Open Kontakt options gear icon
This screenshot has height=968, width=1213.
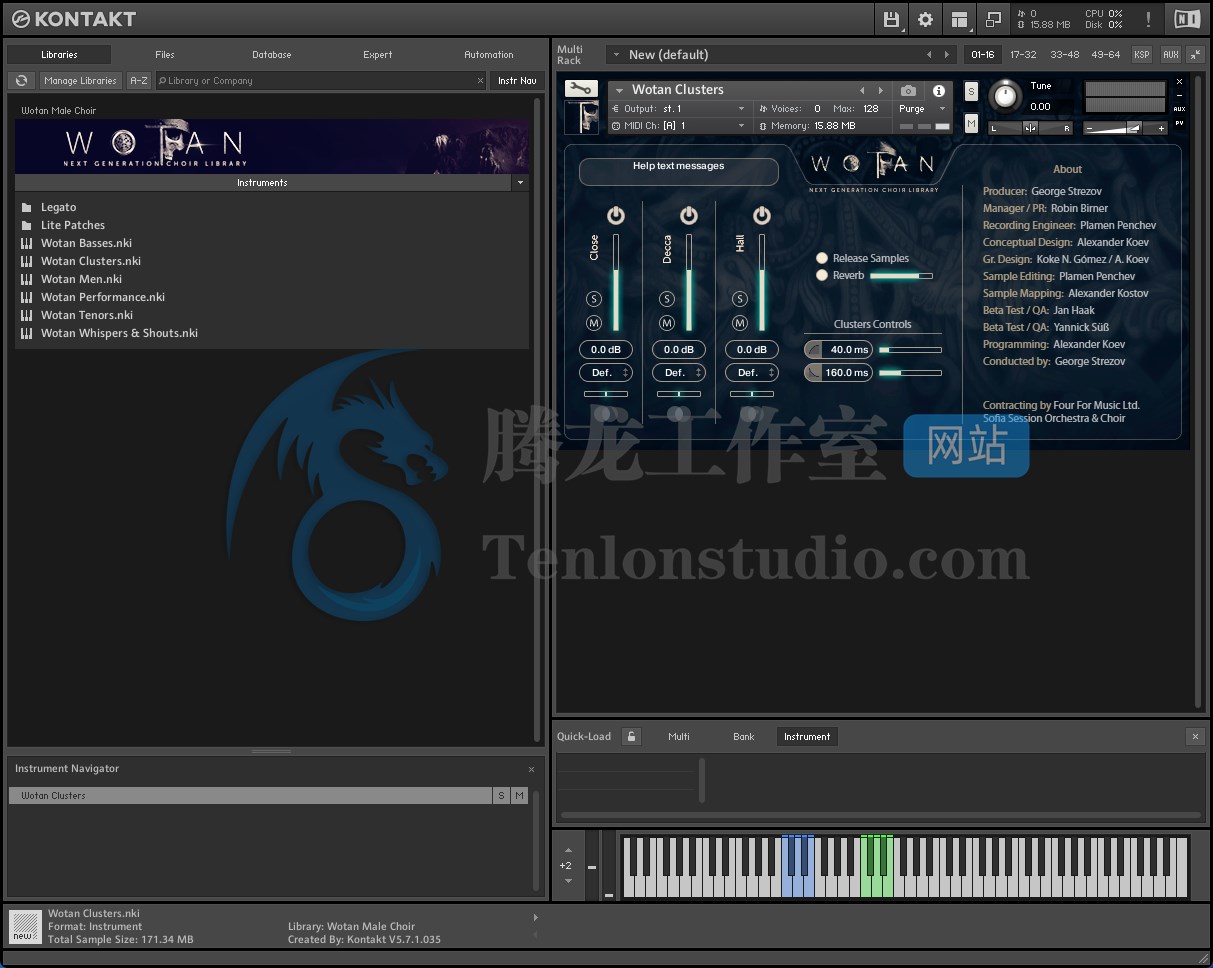[925, 19]
